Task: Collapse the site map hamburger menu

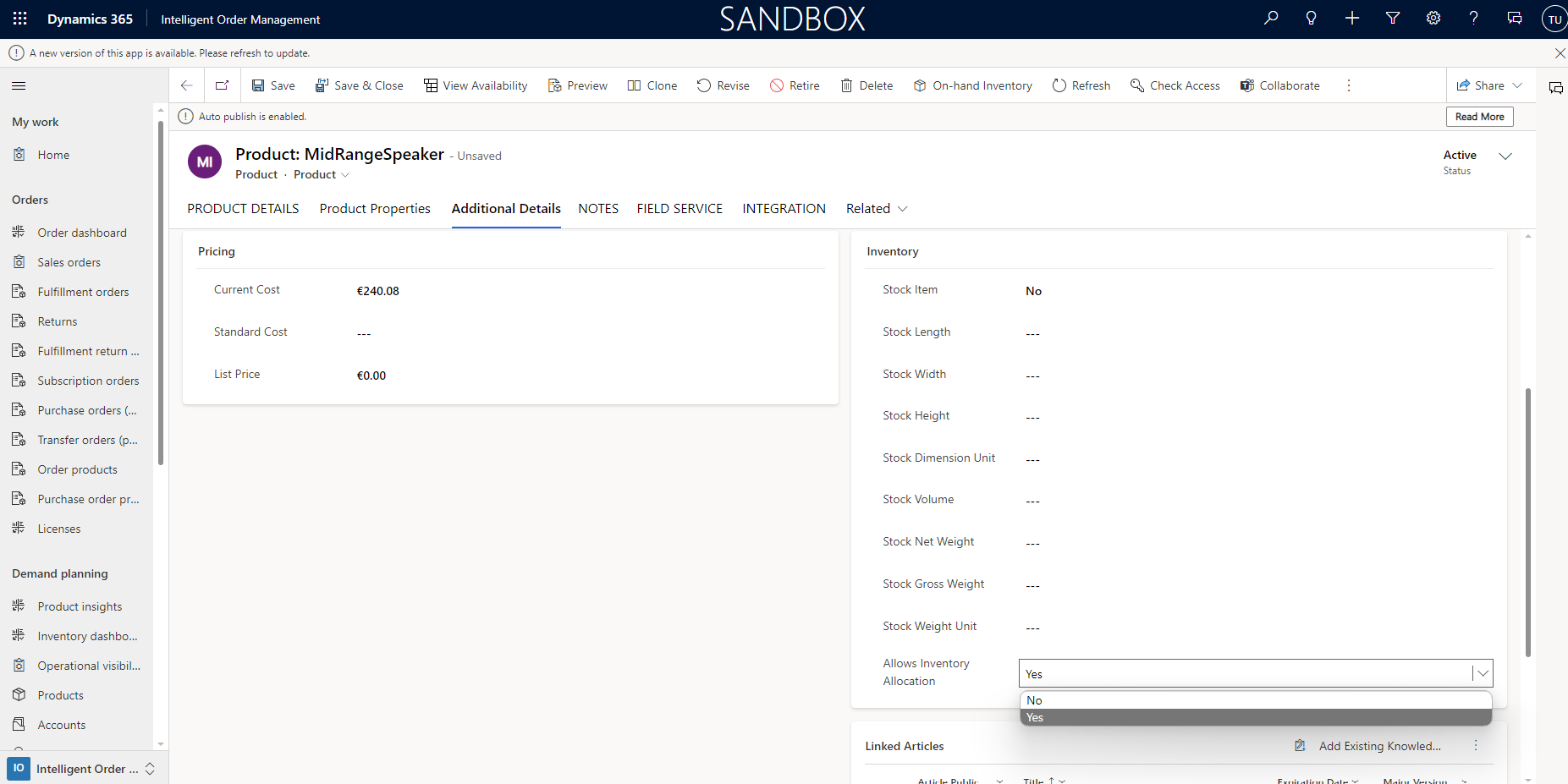Action: pos(19,85)
